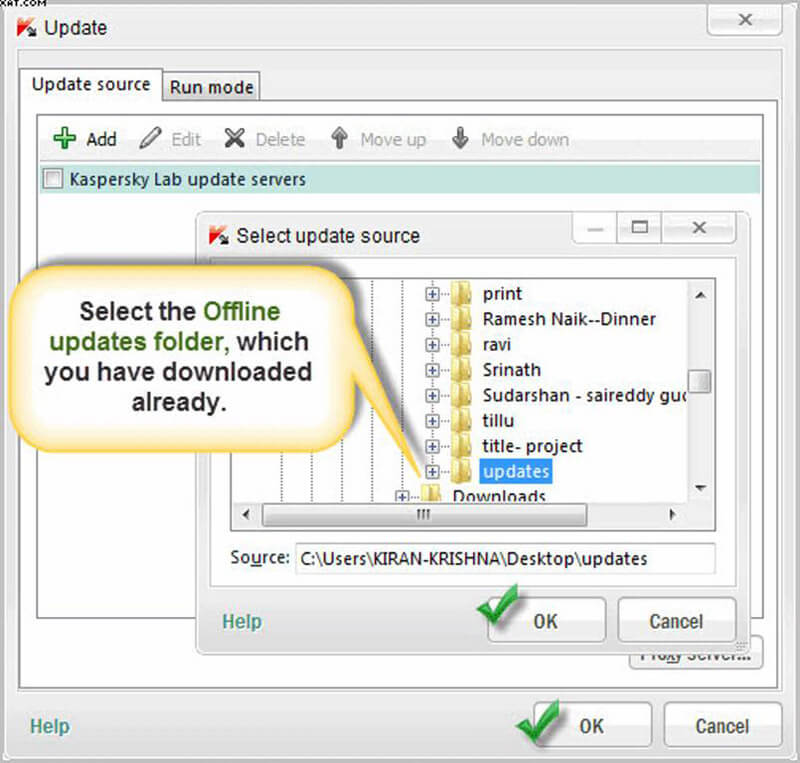The height and width of the screenshot is (763, 800).
Task: Select the updates folder icon
Action: coord(462,472)
